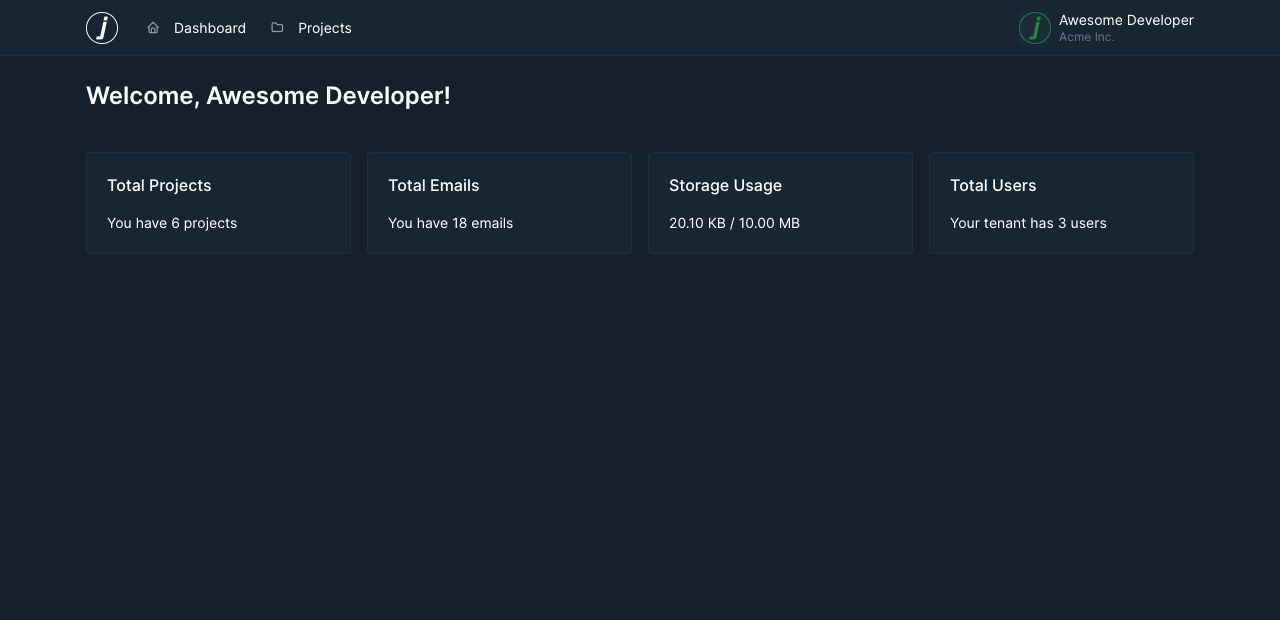1280x620 pixels.
Task: Select the Total Projects card title
Action: click(x=159, y=185)
